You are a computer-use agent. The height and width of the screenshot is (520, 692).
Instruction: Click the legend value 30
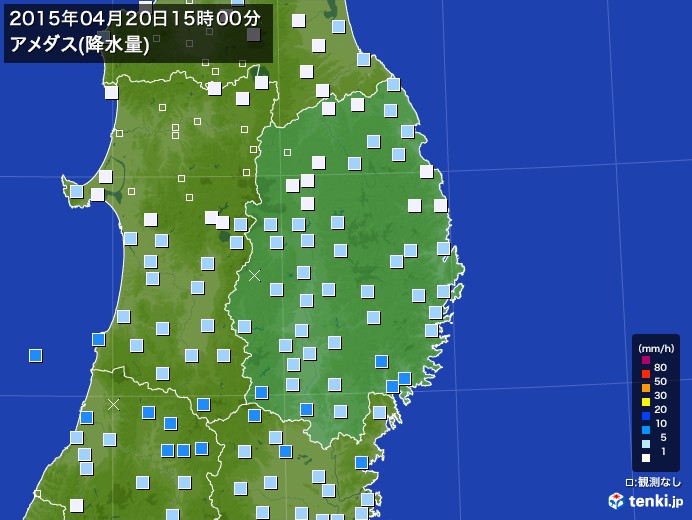point(660,396)
